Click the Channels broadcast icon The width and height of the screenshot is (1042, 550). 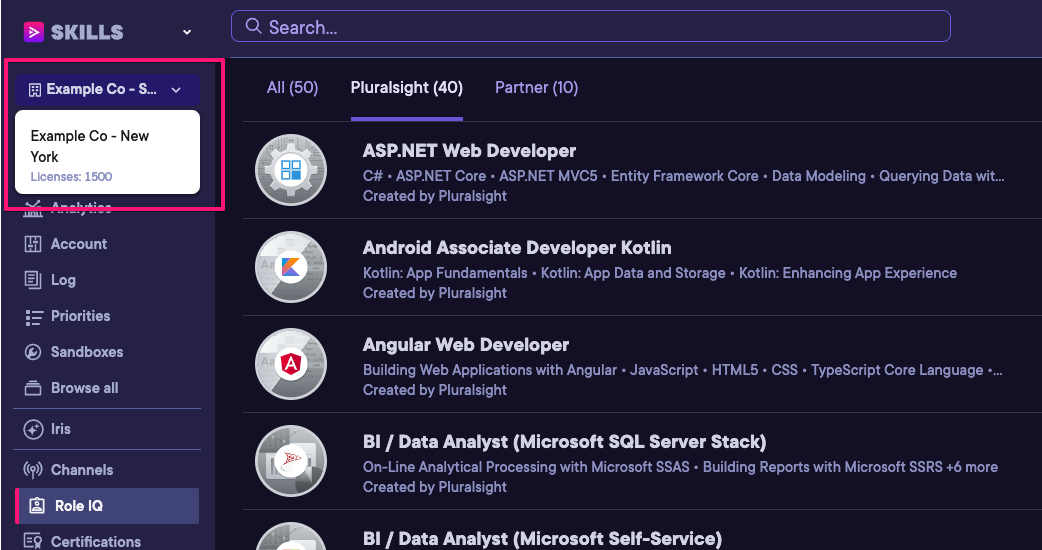33,470
